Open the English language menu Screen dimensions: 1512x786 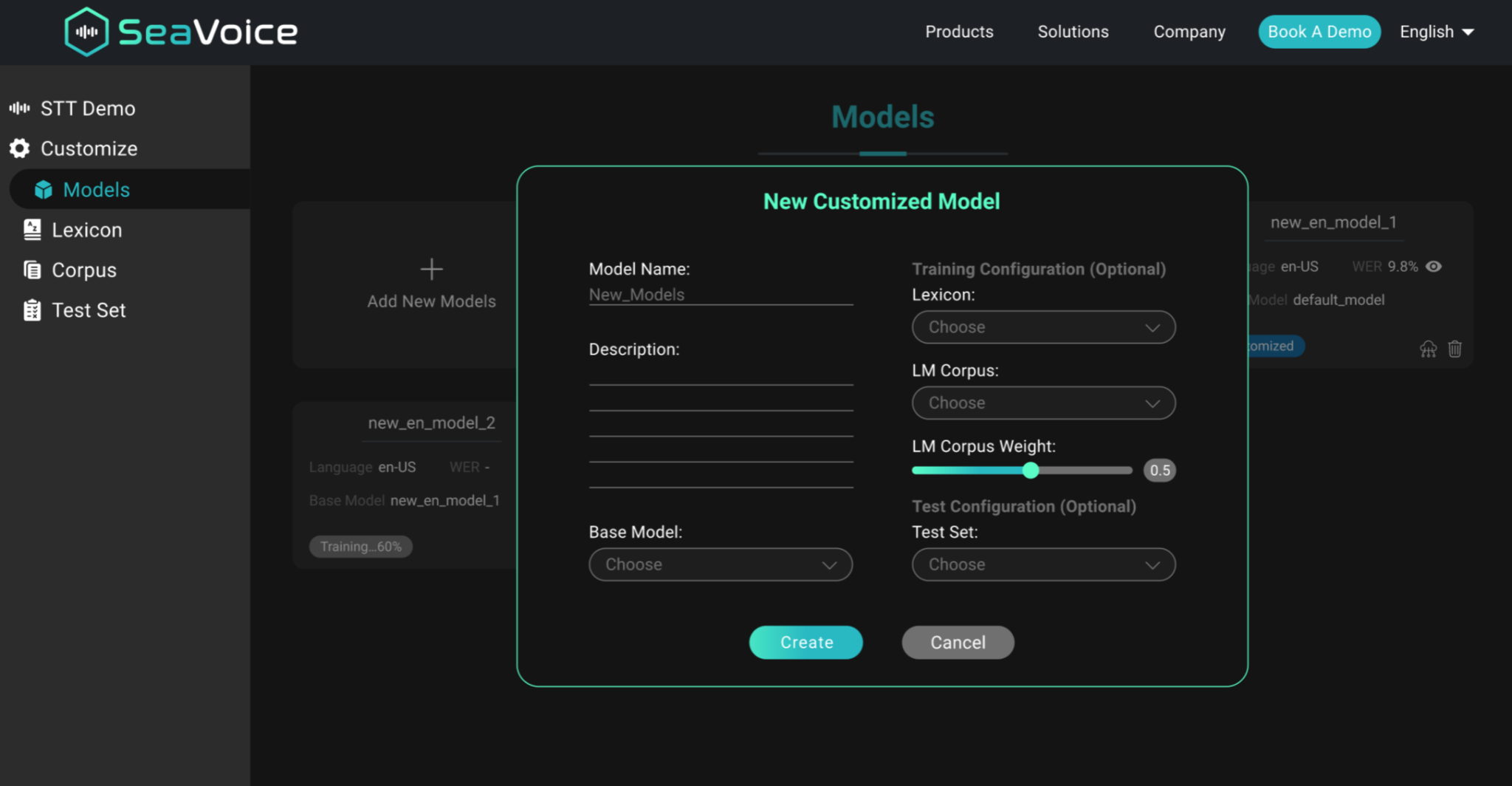click(x=1436, y=32)
